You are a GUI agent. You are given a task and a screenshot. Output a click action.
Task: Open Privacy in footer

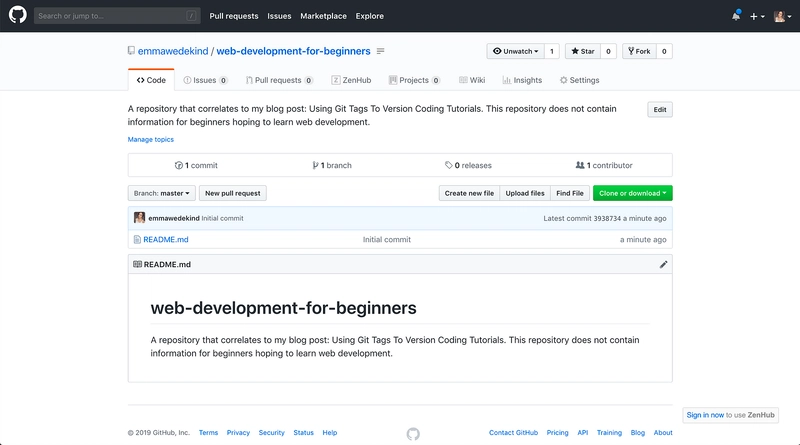click(238, 433)
